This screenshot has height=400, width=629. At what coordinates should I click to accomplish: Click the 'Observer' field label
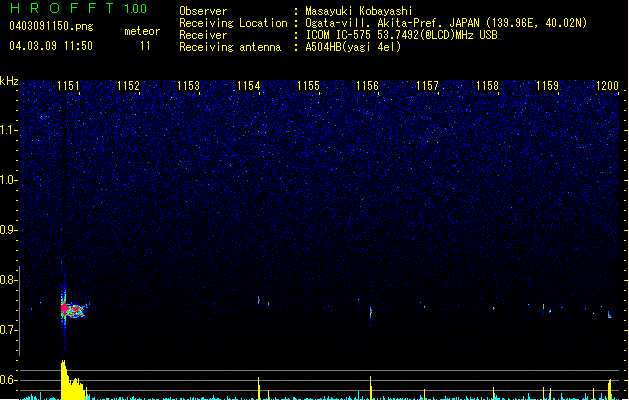[x=203, y=11]
